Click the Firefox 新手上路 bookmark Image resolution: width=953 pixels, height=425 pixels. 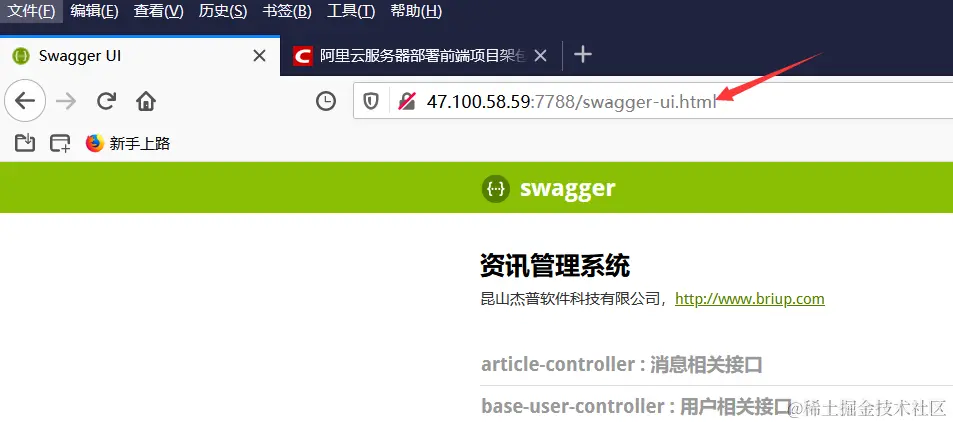[x=128, y=143]
